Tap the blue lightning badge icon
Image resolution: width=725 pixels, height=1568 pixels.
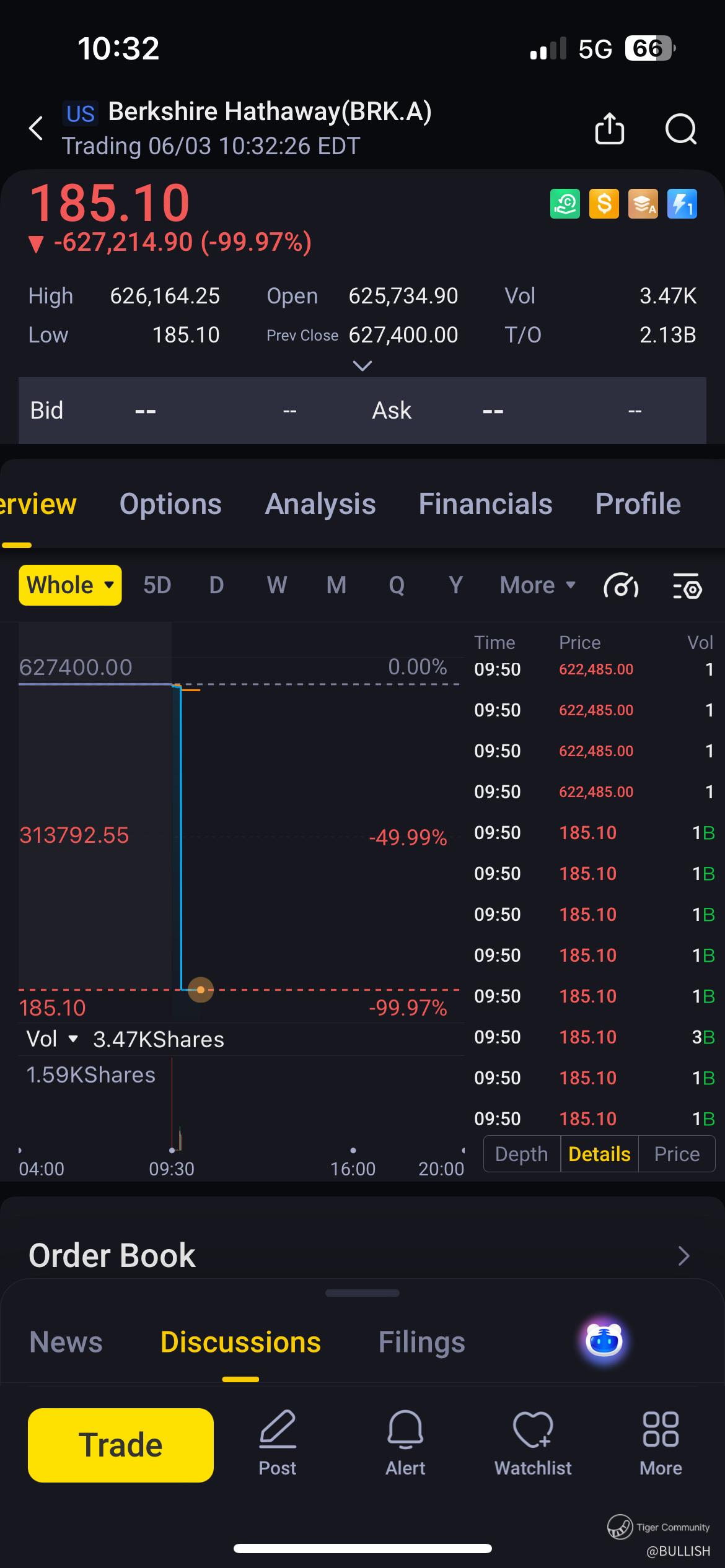point(682,204)
